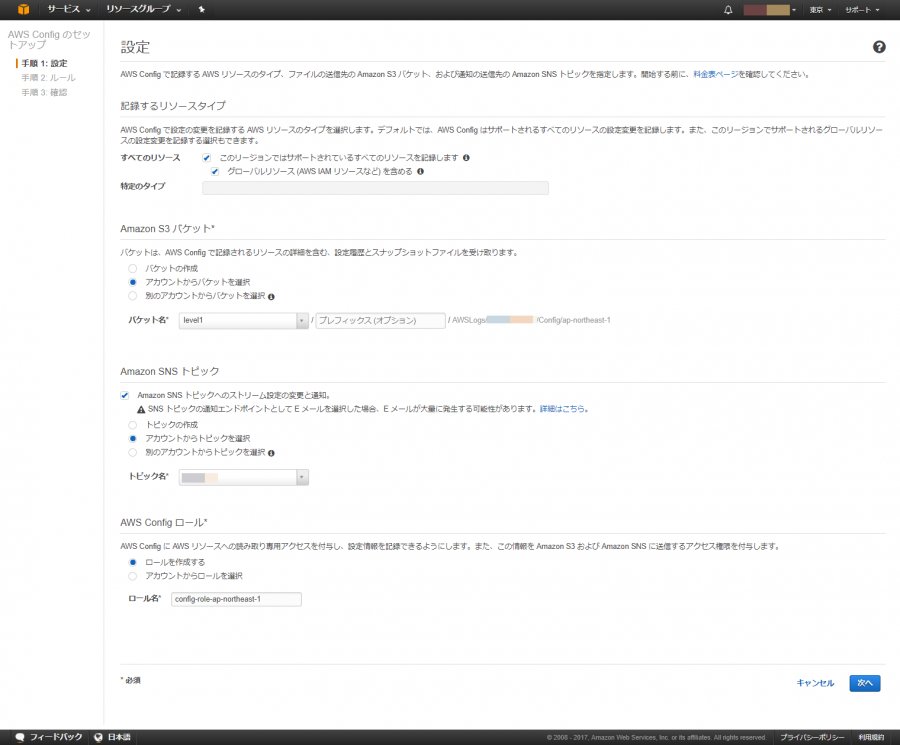
Task: Go to 手順 3: 確認 step
Action: click(x=44, y=92)
